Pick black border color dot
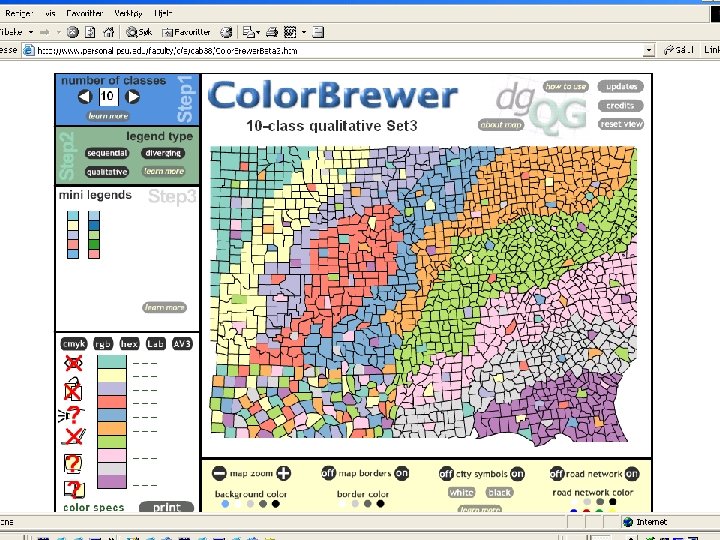Screen dimensions: 720x540 pos(380,504)
